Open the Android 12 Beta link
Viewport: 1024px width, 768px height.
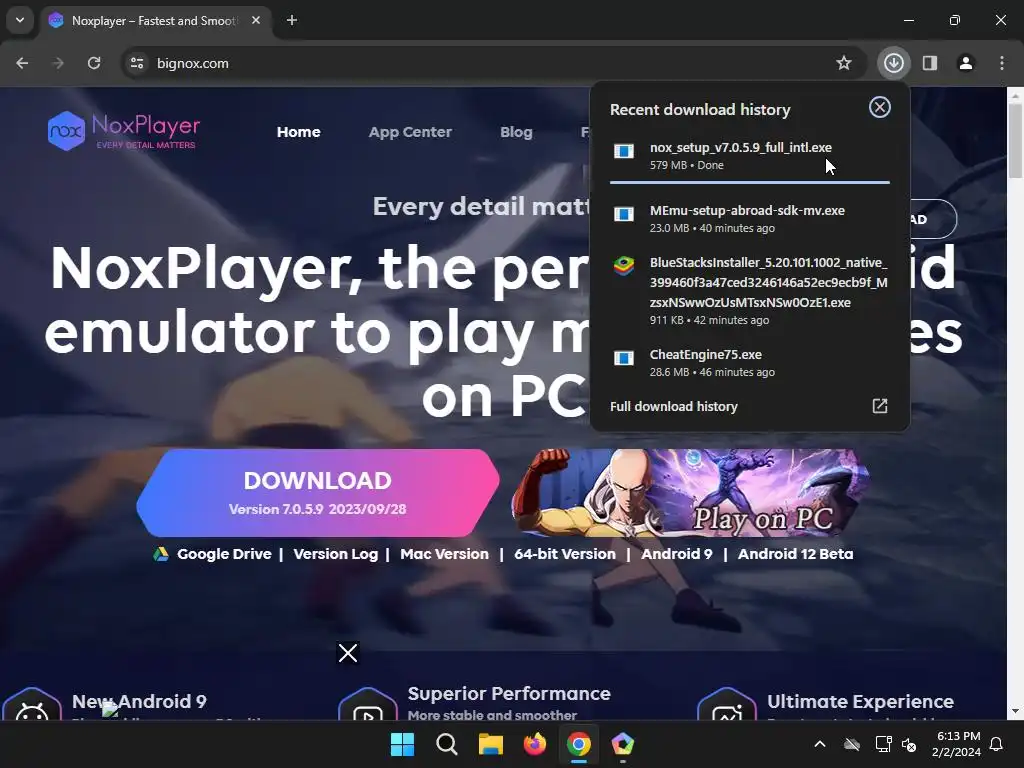click(795, 554)
